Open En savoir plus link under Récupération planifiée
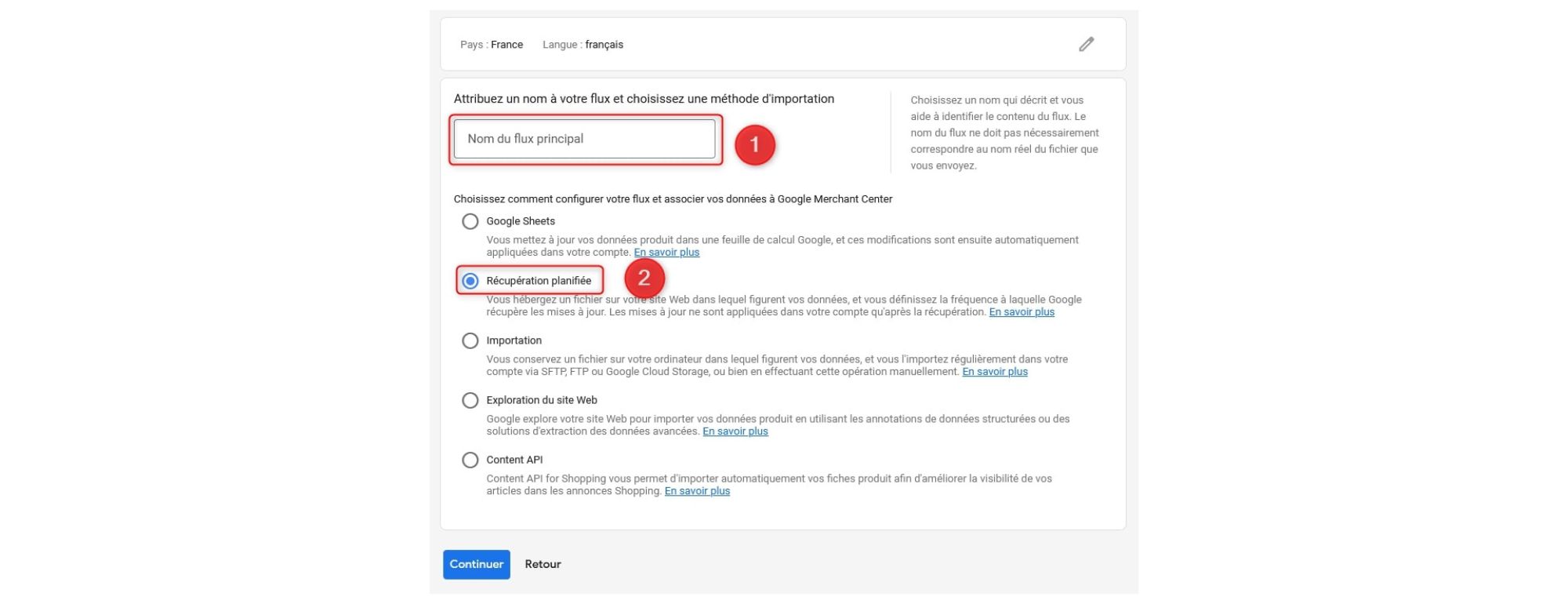The image size is (1568, 604). click(x=1022, y=312)
